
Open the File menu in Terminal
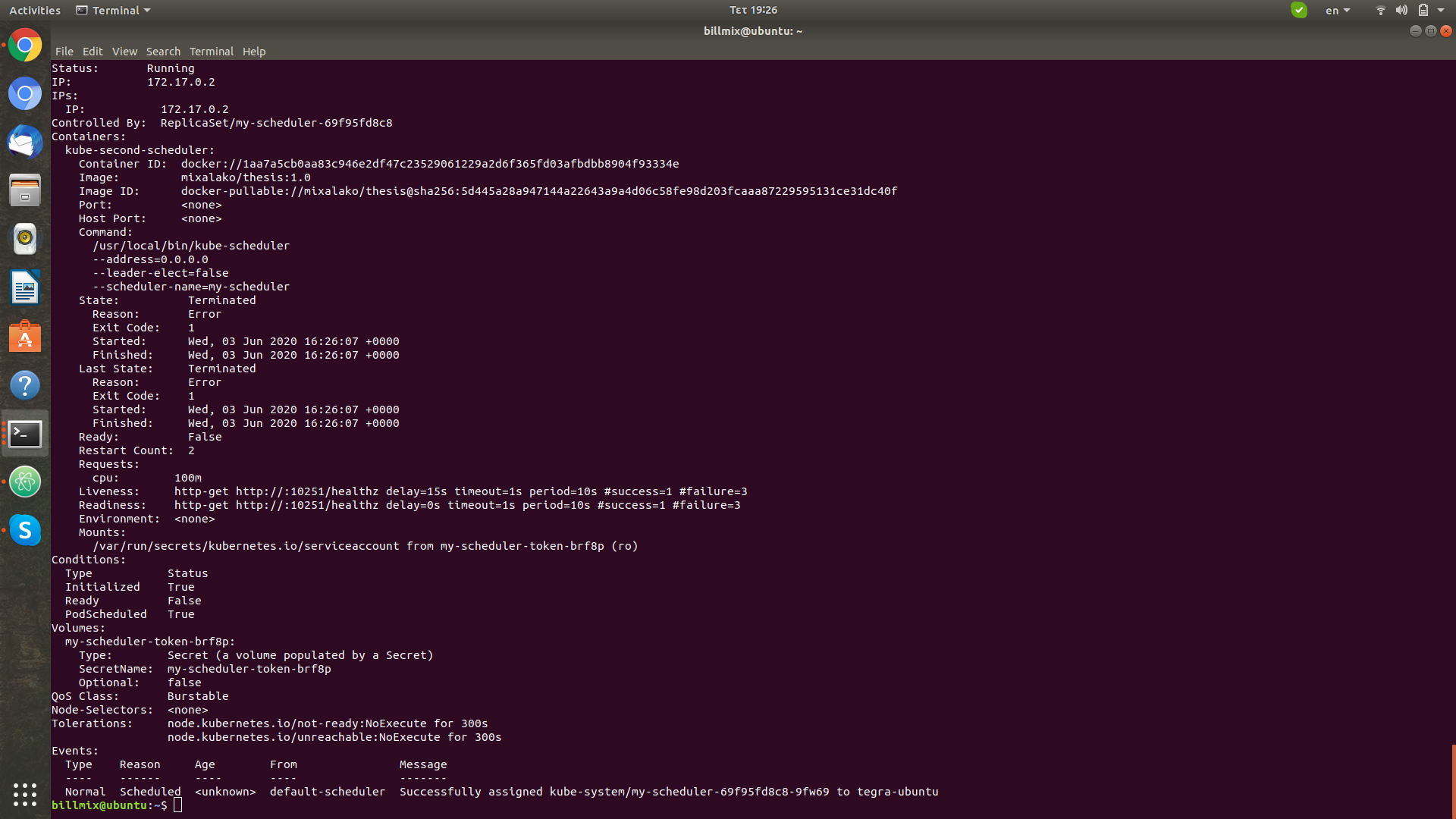pos(64,51)
